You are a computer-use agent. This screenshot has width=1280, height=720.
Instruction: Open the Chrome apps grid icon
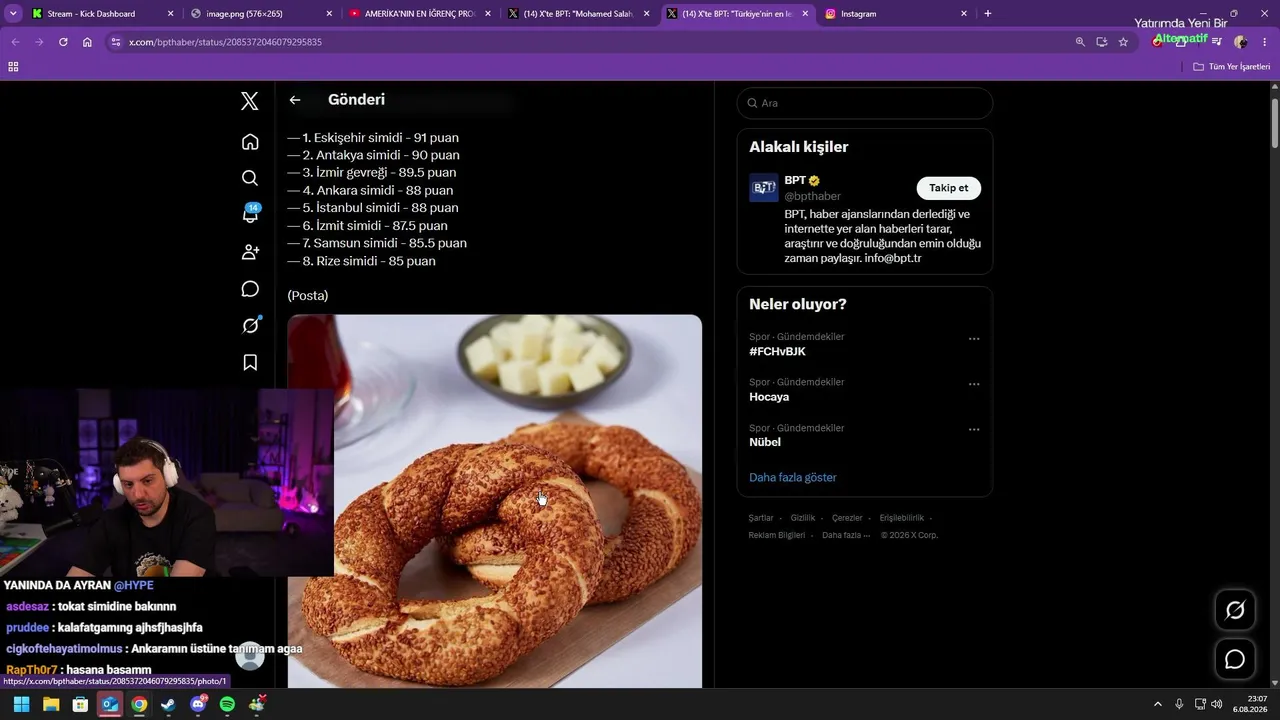[x=13, y=67]
